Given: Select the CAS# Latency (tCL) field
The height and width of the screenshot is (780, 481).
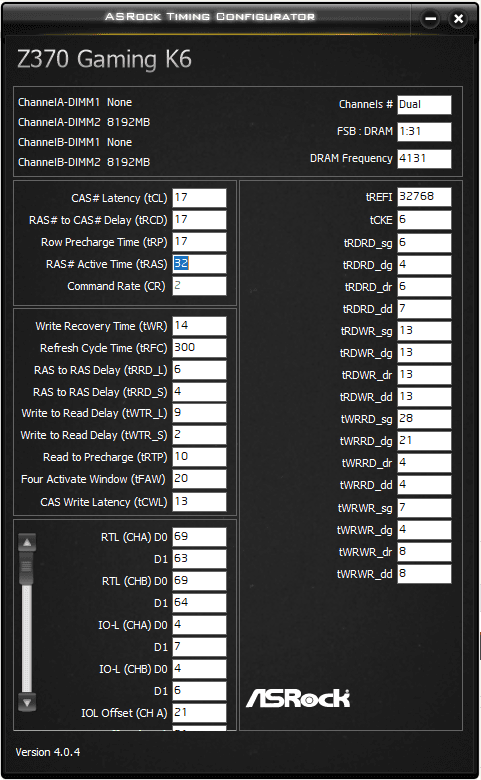Looking at the screenshot, I should (199, 197).
